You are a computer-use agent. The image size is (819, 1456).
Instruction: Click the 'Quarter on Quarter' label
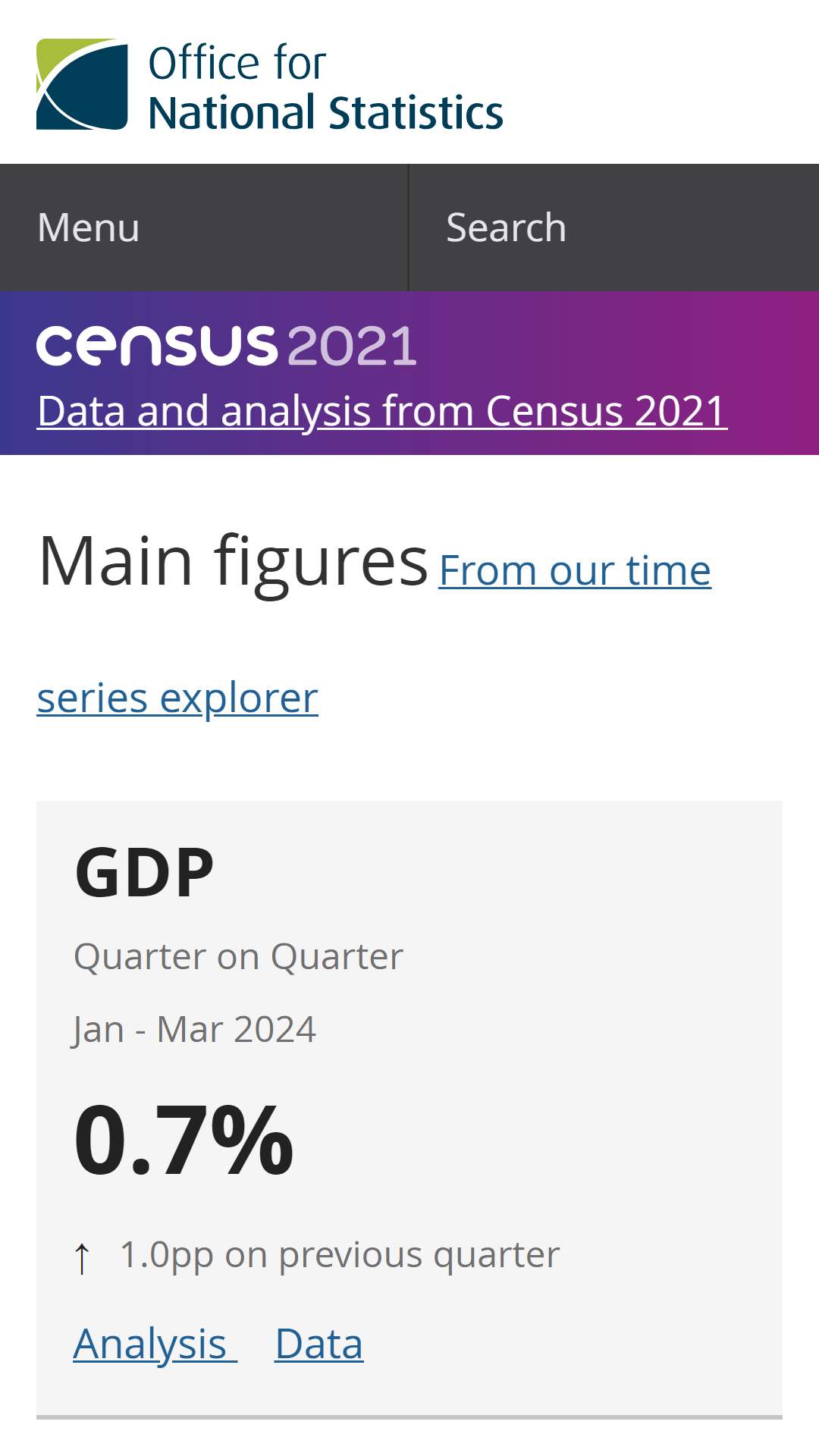[x=238, y=956]
